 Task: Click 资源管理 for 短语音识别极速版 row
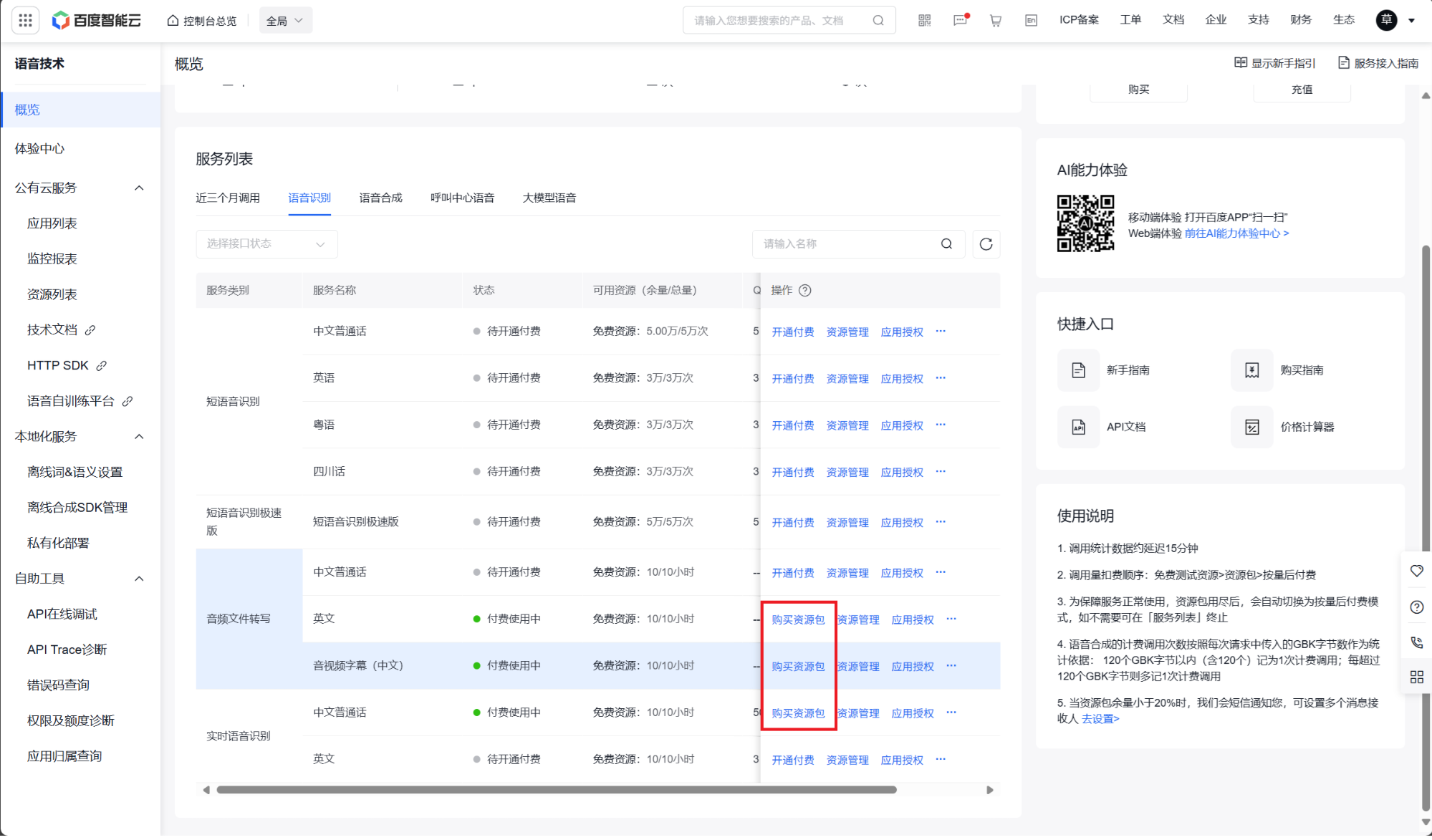pyautogui.click(x=847, y=523)
